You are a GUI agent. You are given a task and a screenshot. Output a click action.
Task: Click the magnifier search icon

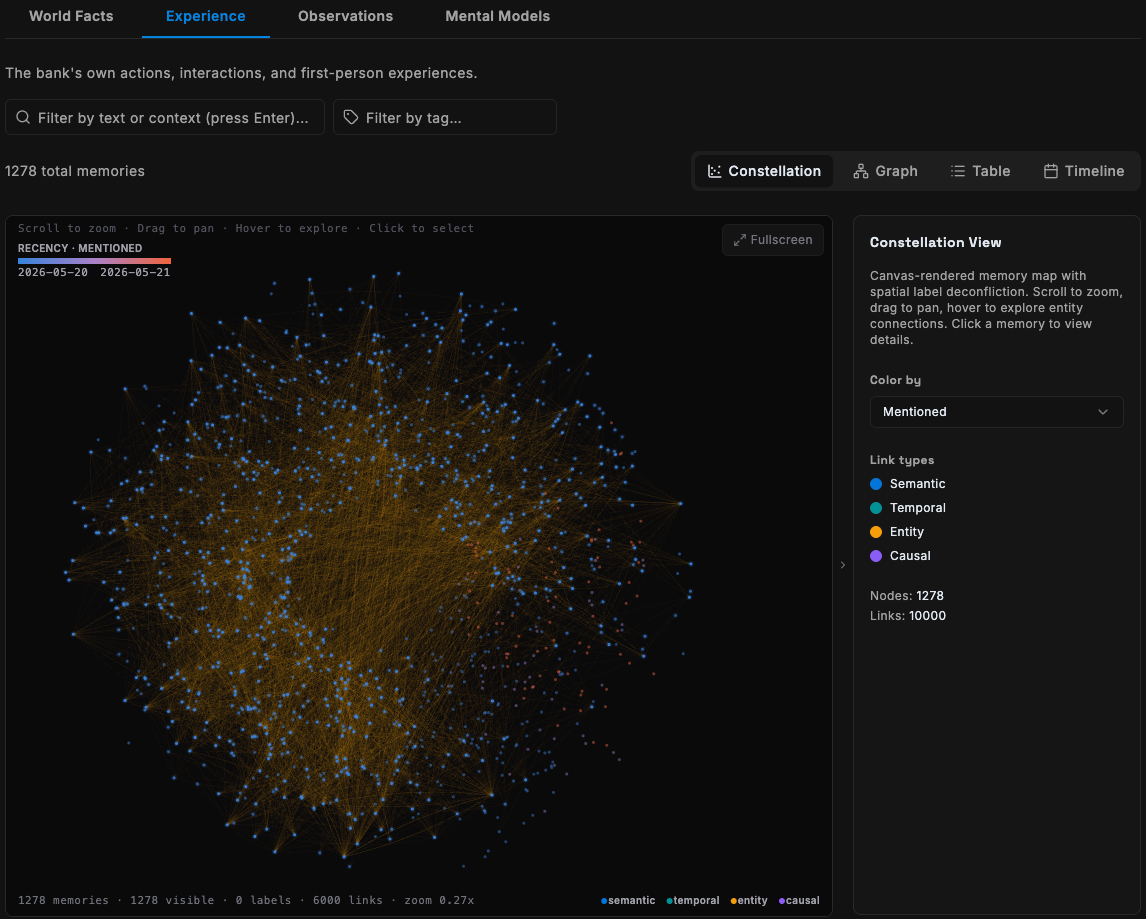tap(23, 118)
